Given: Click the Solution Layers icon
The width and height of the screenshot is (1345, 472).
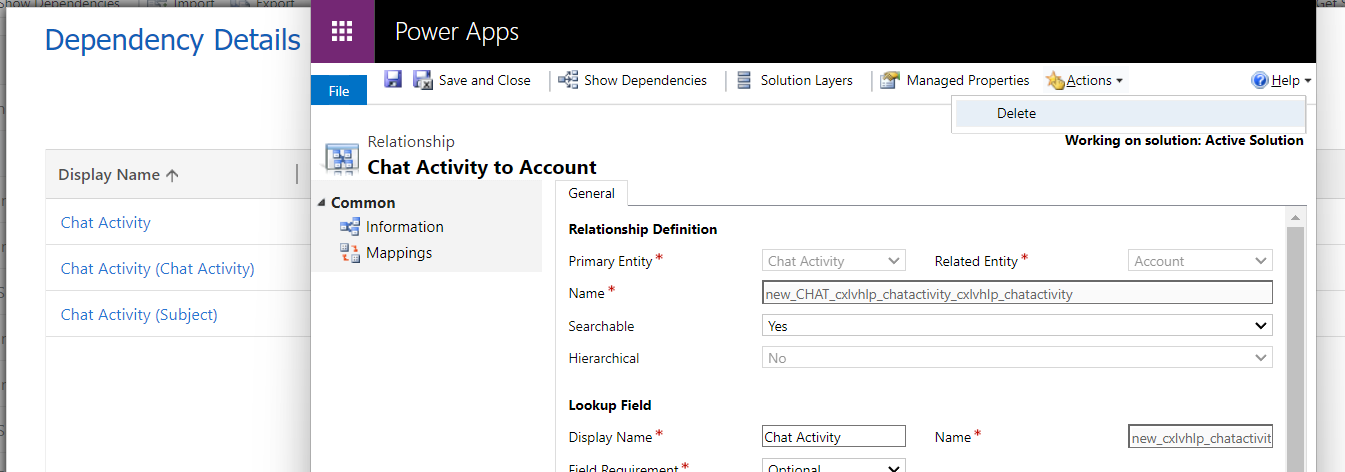Looking at the screenshot, I should [x=744, y=80].
